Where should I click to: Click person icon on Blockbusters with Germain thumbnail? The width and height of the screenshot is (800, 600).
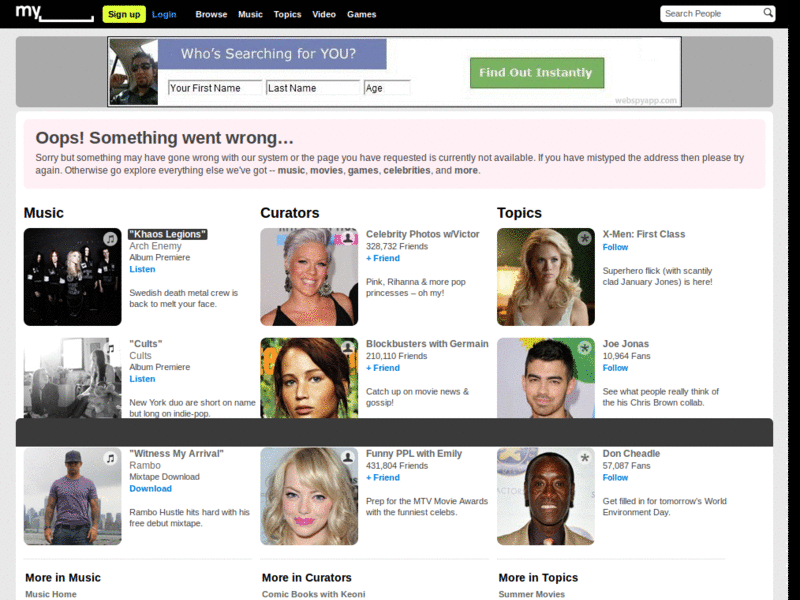pyautogui.click(x=347, y=348)
